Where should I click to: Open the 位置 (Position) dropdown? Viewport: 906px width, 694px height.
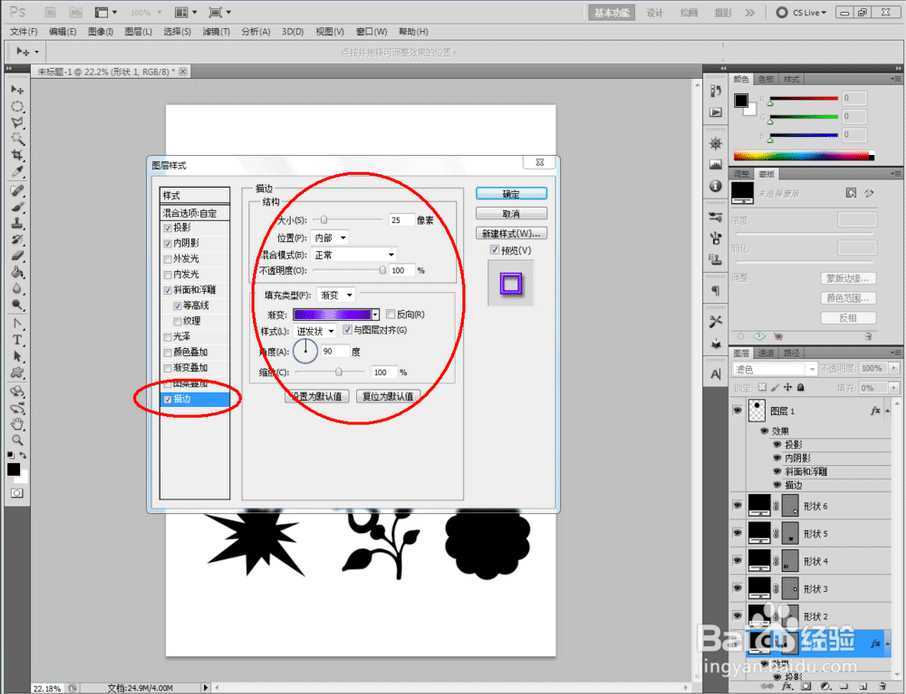point(330,238)
